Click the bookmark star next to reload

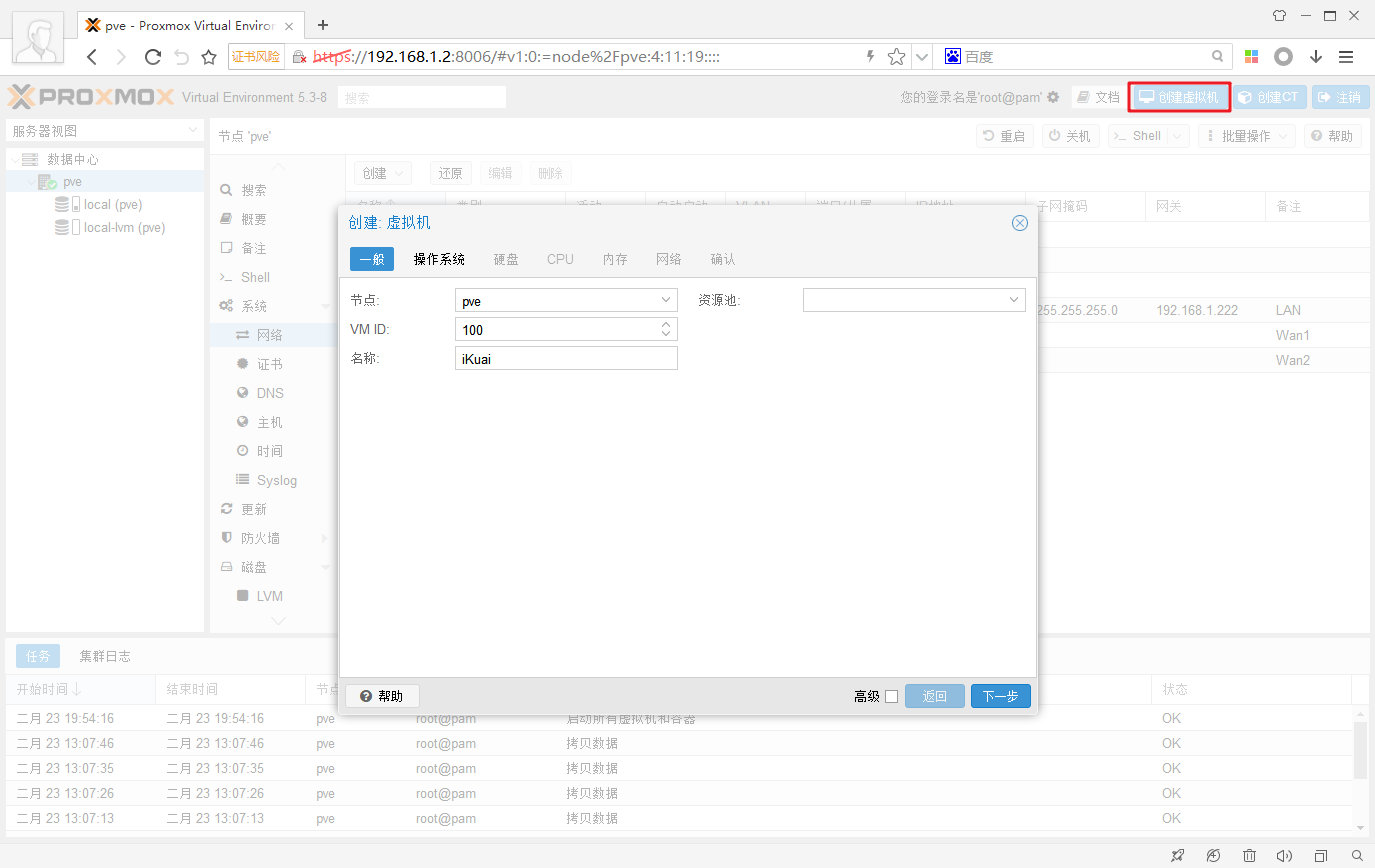(x=209, y=57)
